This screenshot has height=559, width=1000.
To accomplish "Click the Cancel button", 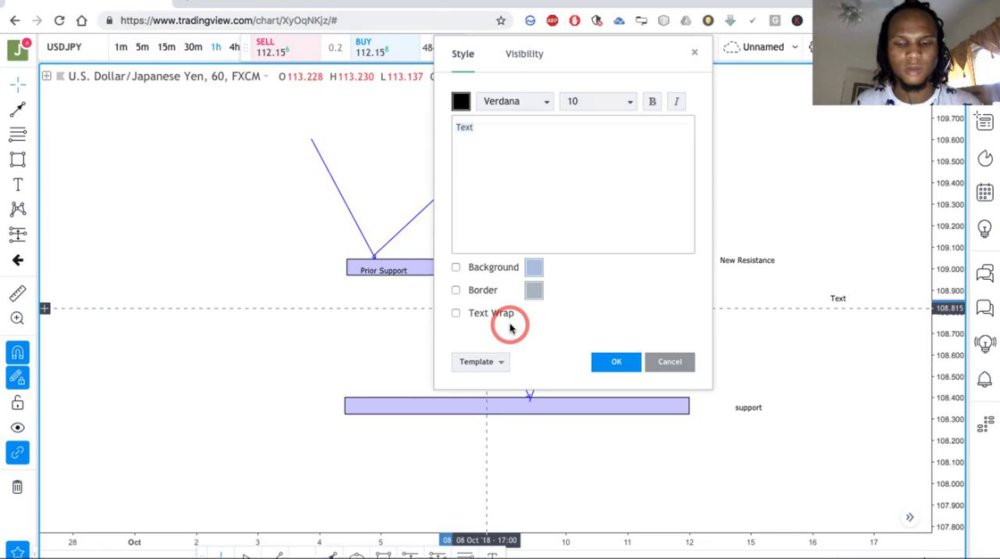I will (x=670, y=362).
